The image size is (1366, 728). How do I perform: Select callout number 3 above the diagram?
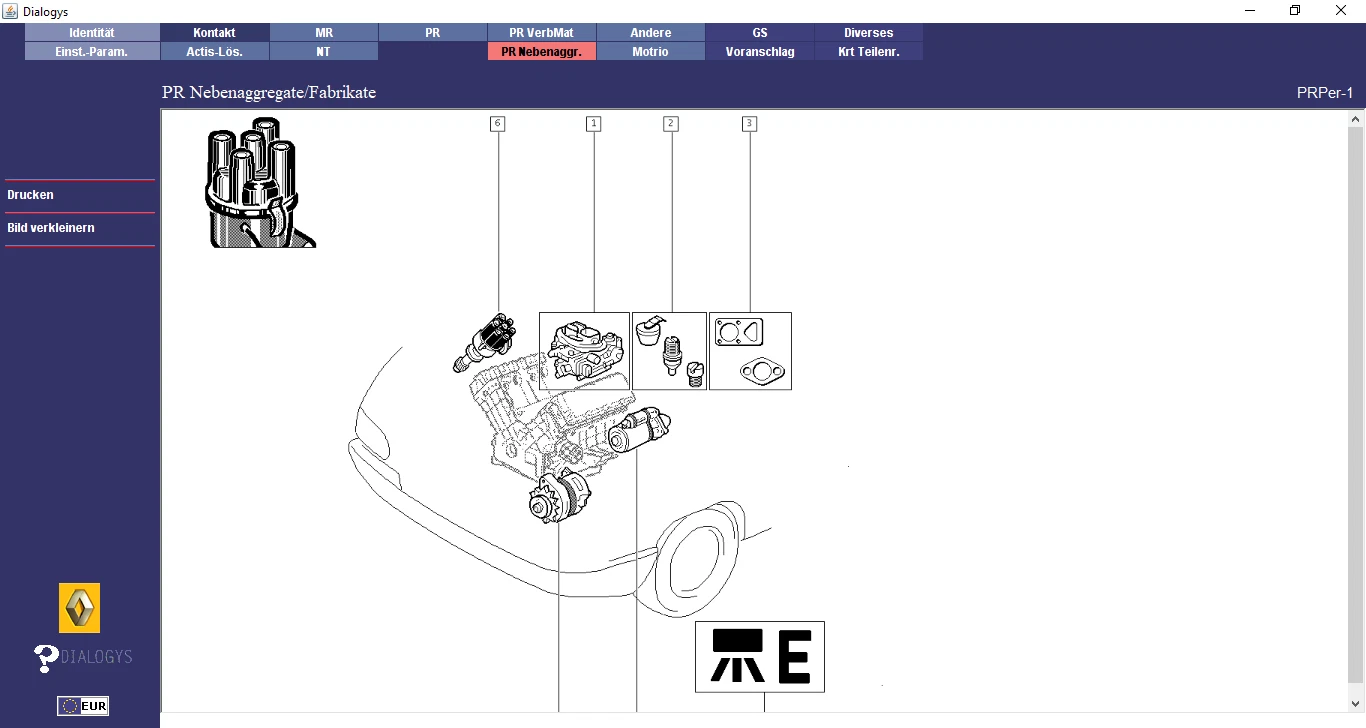pos(749,123)
